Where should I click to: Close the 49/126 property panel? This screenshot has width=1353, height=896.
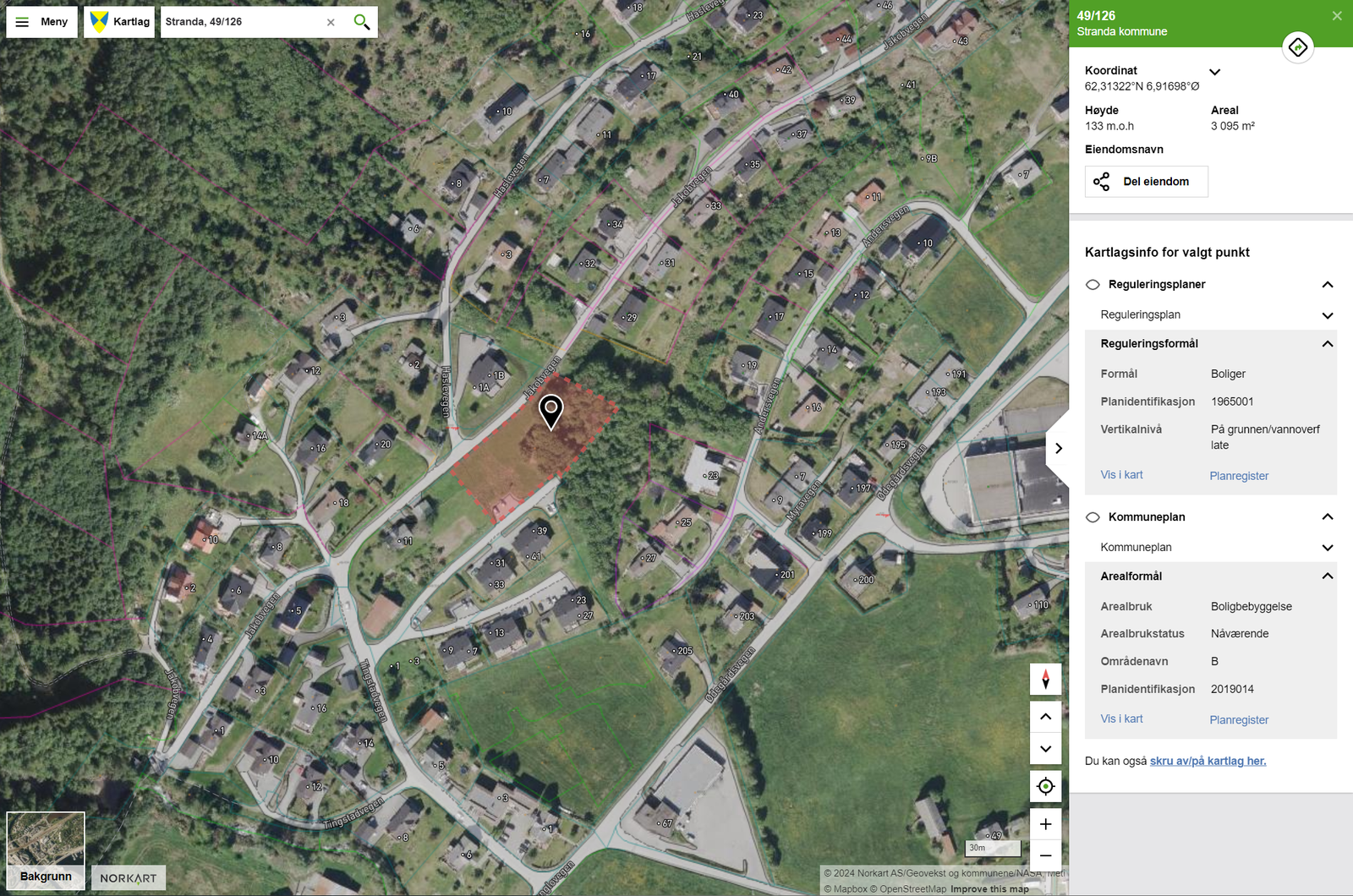pos(1337,16)
